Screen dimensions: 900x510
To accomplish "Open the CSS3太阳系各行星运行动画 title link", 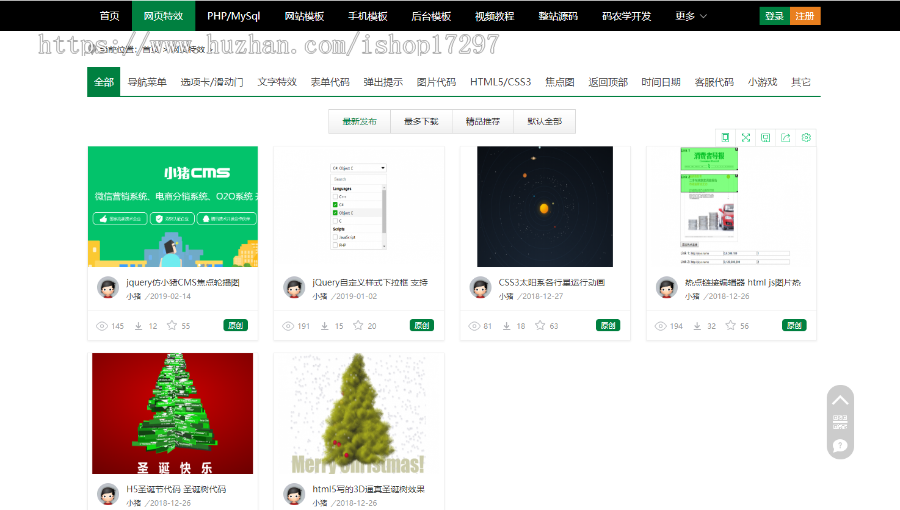I will [551, 282].
